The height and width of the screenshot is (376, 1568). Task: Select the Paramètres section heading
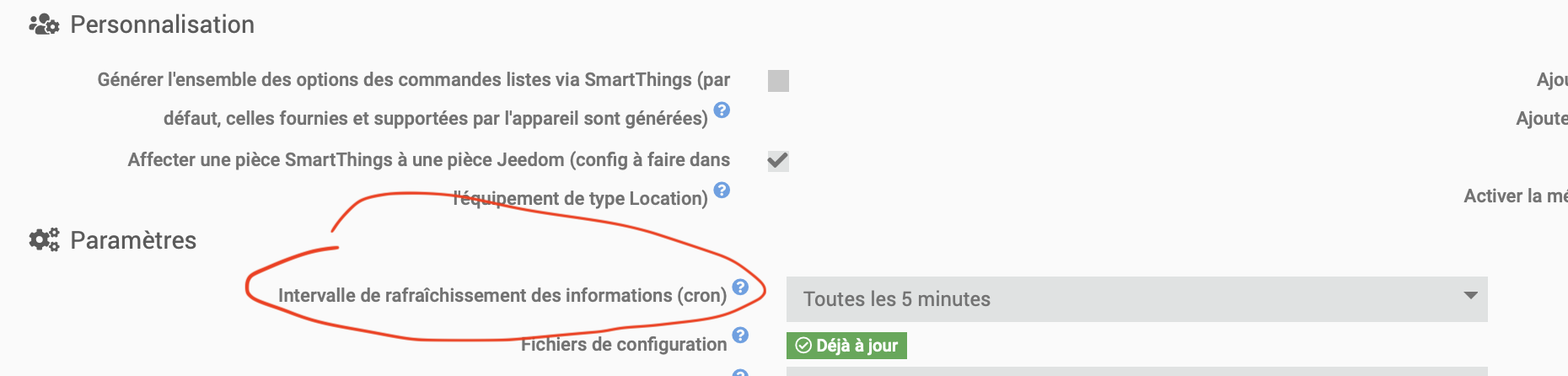tap(133, 240)
